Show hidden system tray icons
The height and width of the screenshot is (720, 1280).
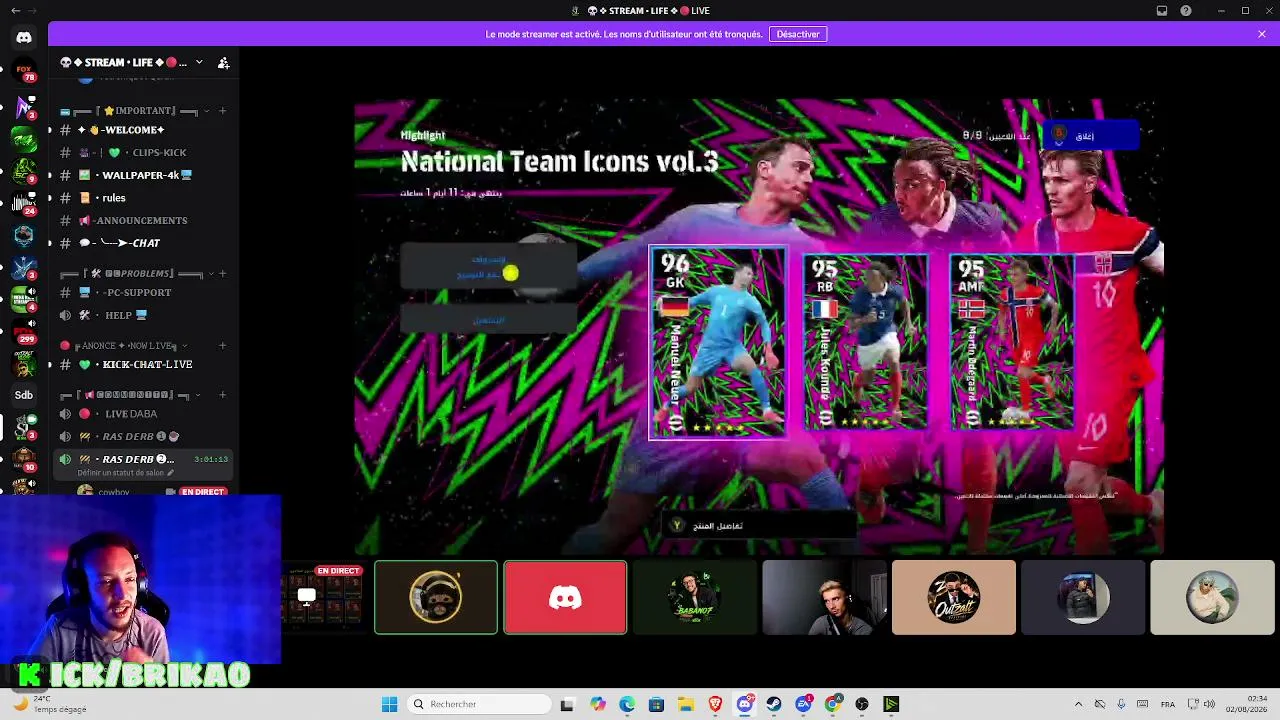coord(1078,704)
